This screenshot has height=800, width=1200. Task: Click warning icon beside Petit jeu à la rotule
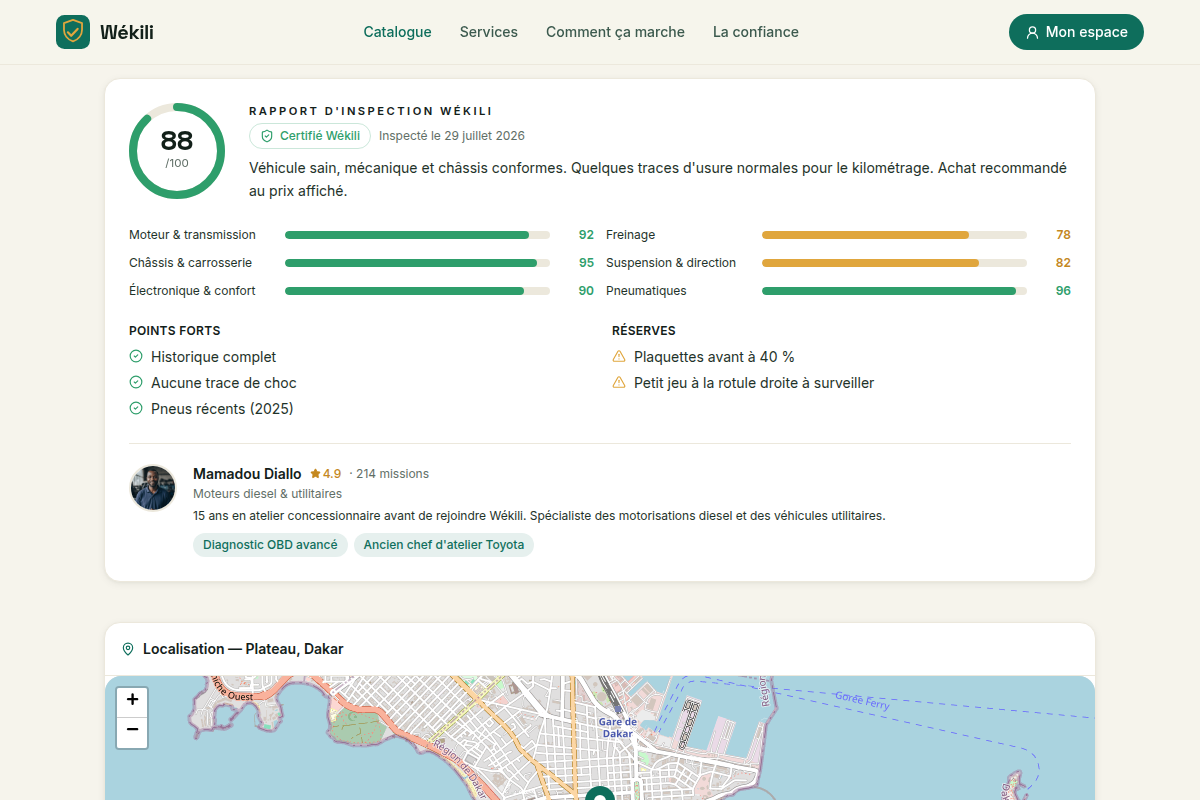(619, 382)
